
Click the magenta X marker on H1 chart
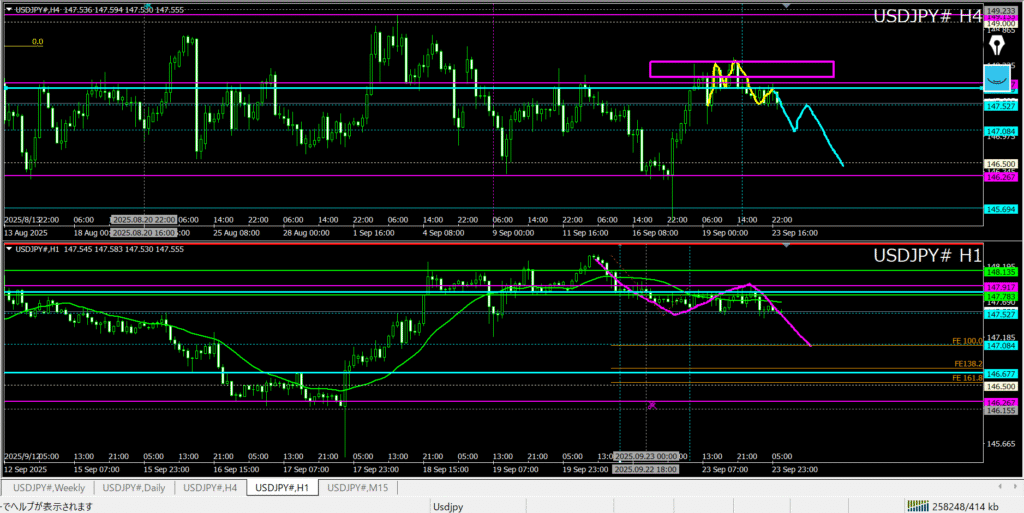(652, 405)
